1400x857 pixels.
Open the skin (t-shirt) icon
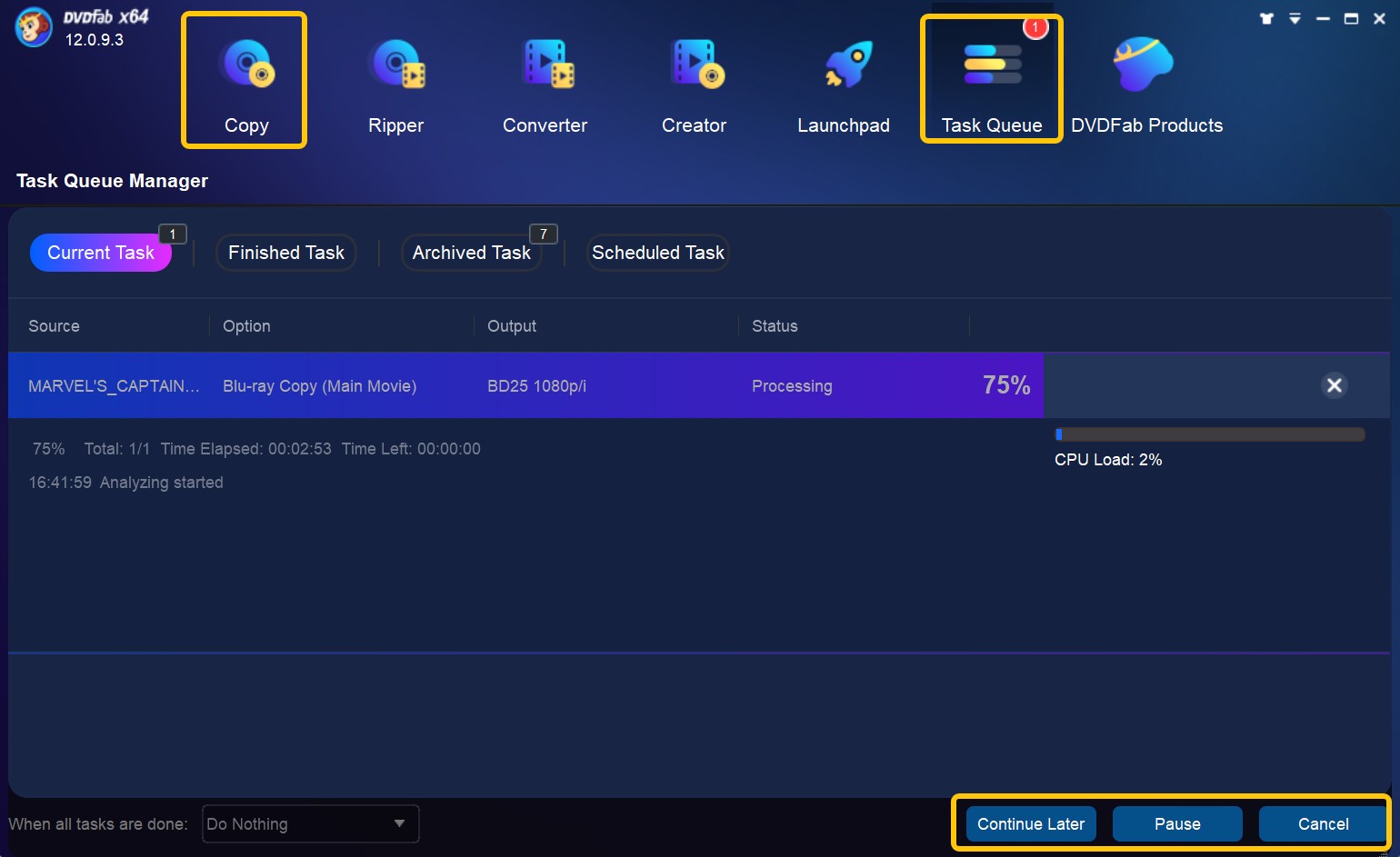pyautogui.click(x=1266, y=18)
